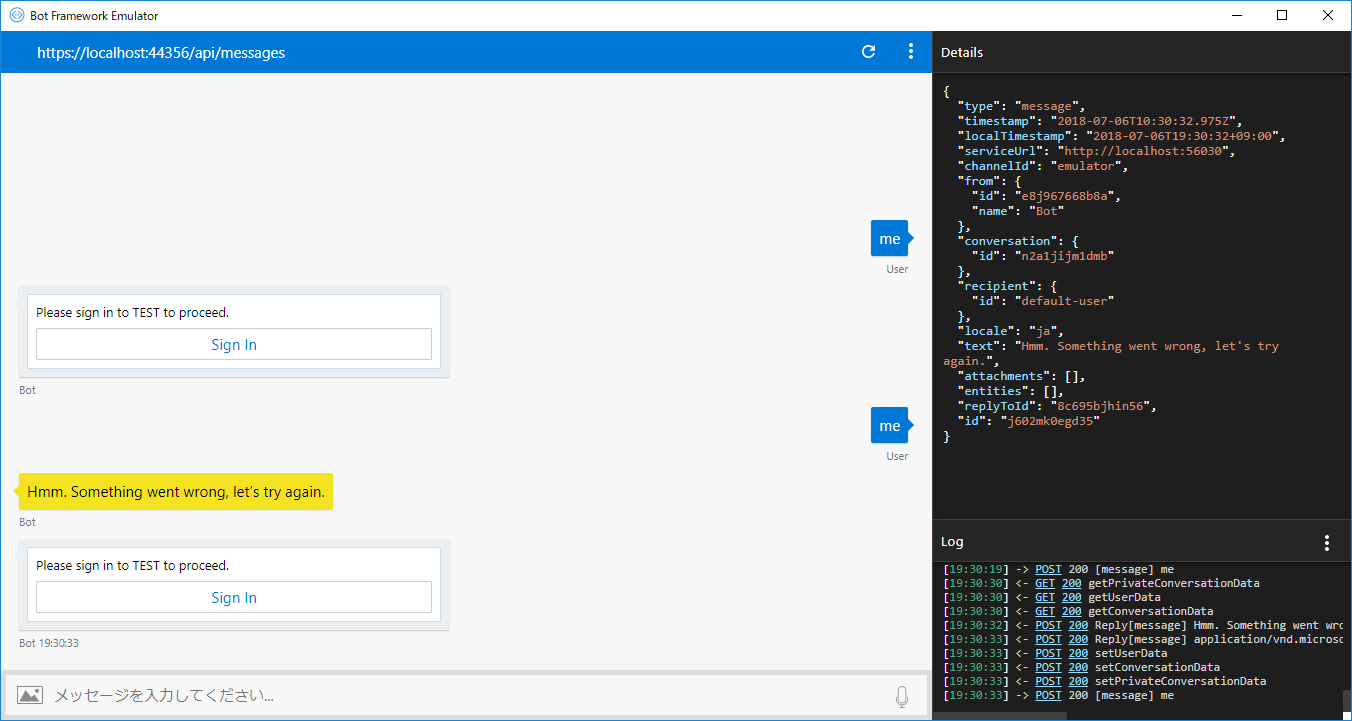The image size is (1352, 721).
Task: Maximize the Bot Framework Emulator window
Action: pos(1282,15)
